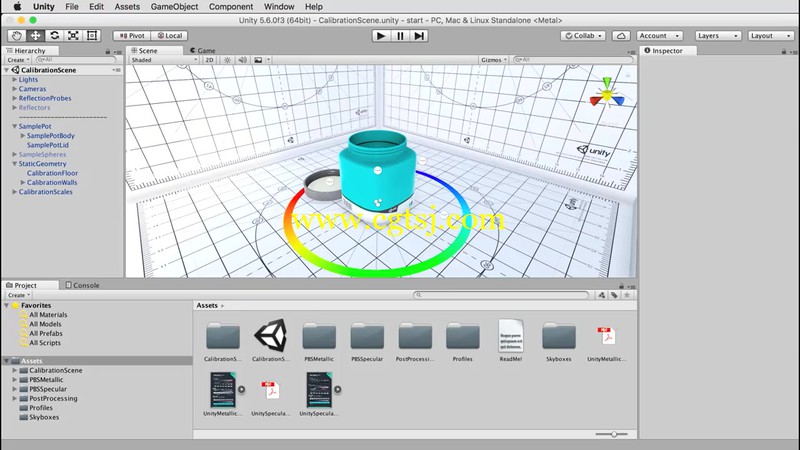This screenshot has width=800, height=450.
Task: Click the Project search field
Action: coord(501,295)
